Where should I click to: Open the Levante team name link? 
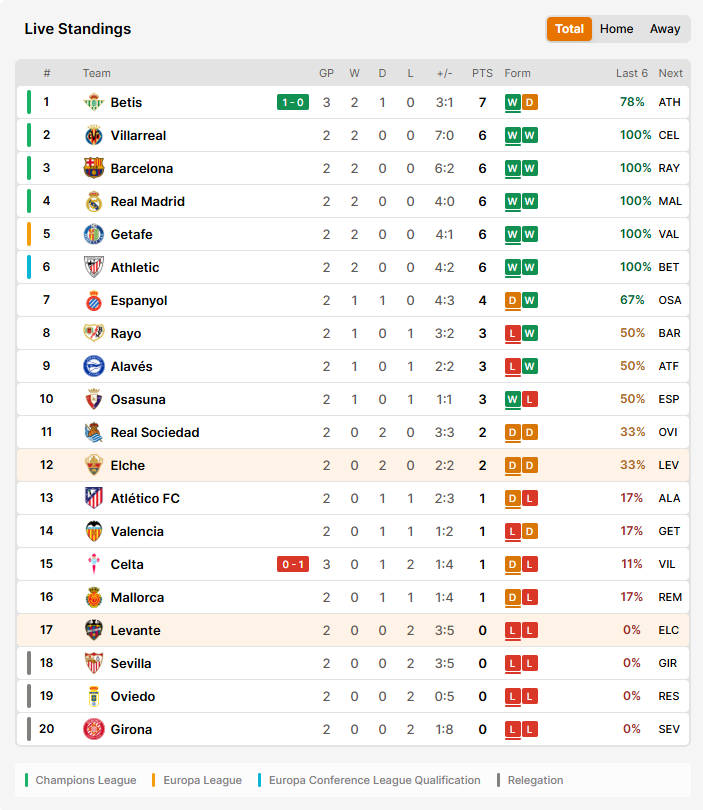coord(135,630)
